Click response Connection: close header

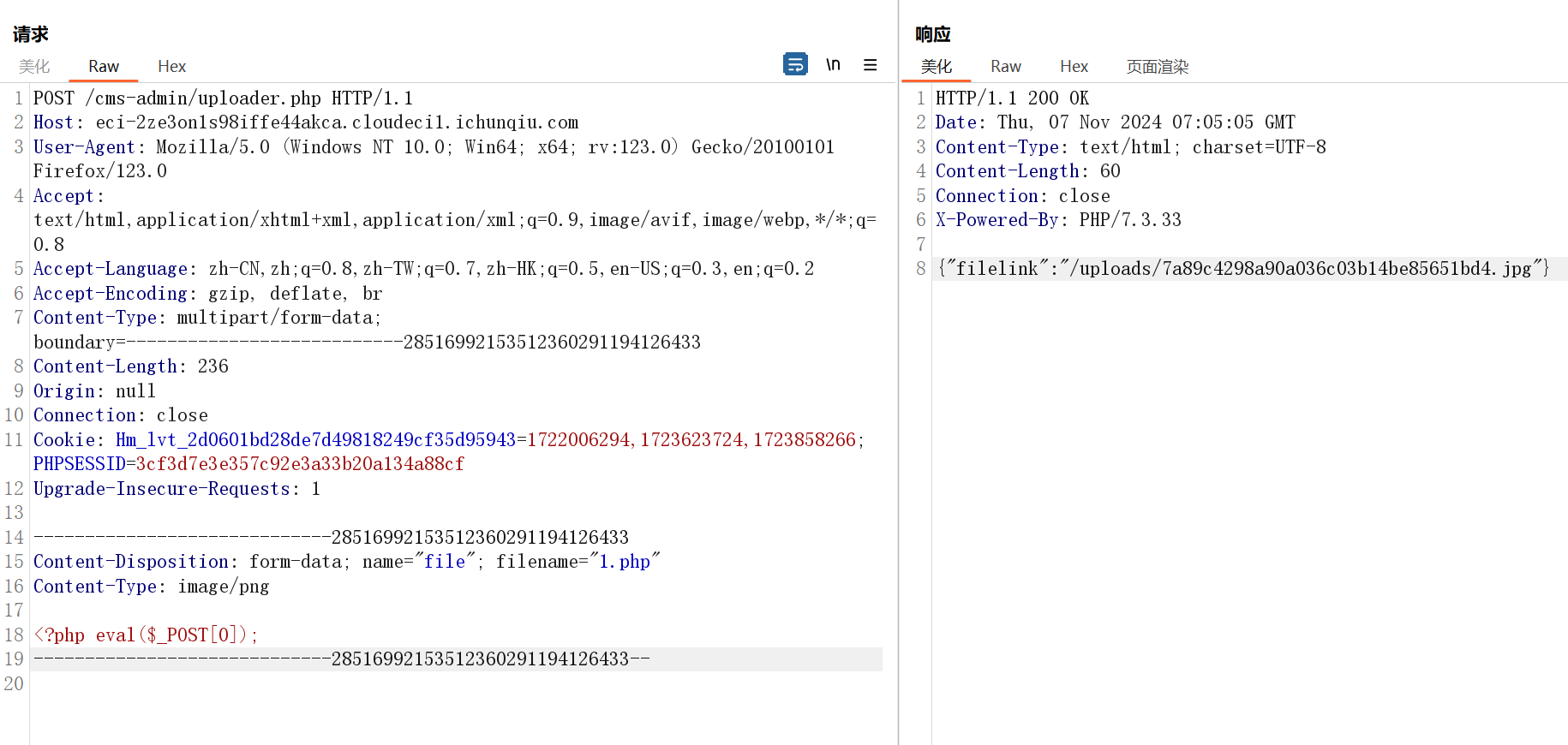1022,195
